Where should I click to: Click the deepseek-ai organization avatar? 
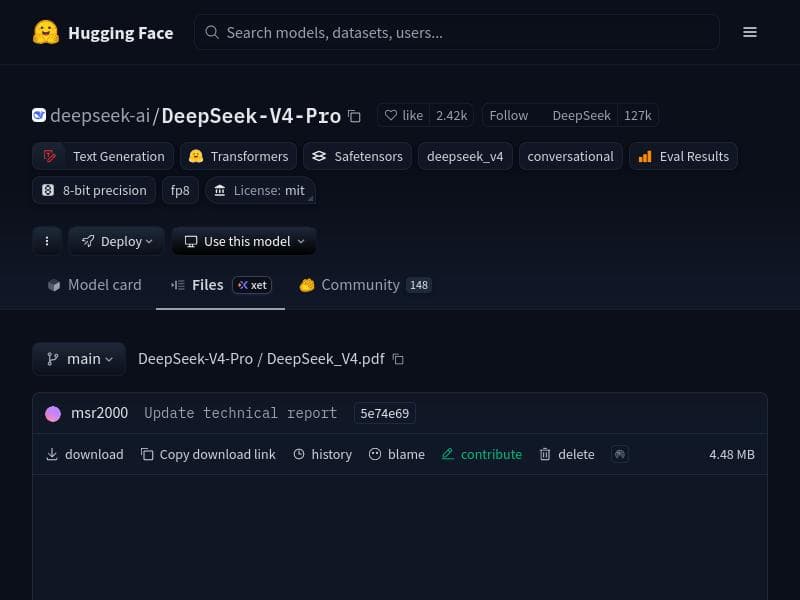[38, 115]
